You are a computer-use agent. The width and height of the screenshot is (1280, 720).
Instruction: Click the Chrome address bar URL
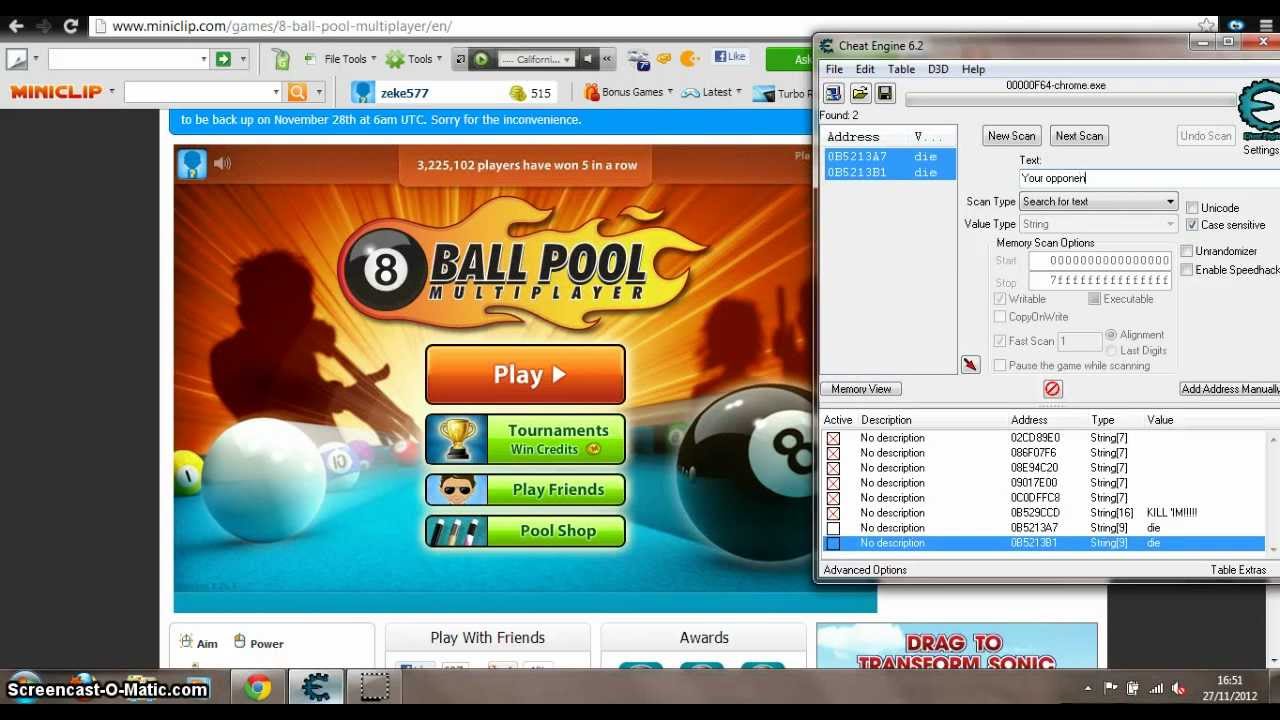tap(282, 27)
